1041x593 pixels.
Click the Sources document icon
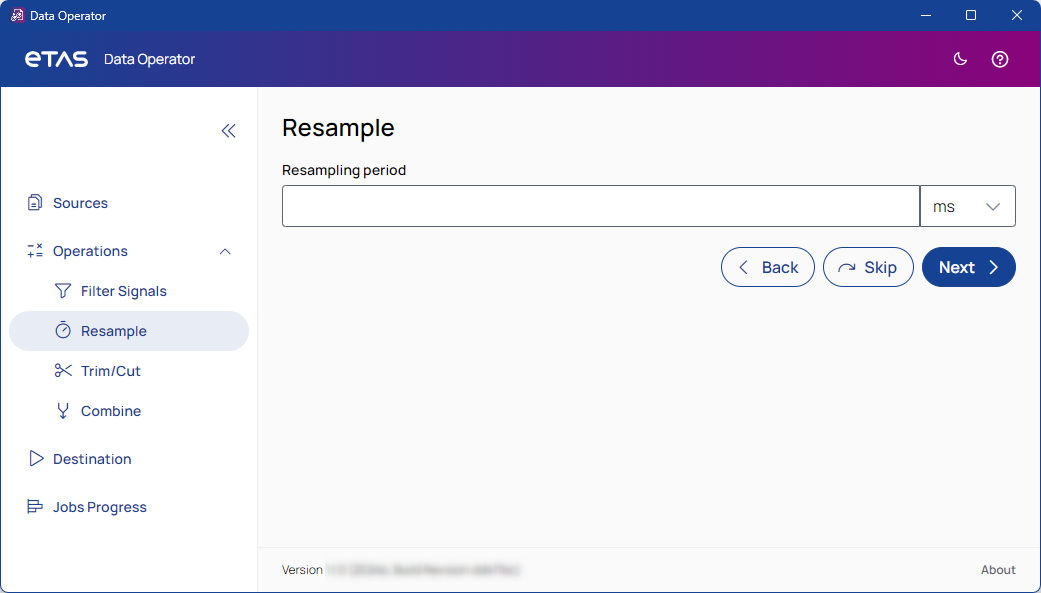pos(35,203)
